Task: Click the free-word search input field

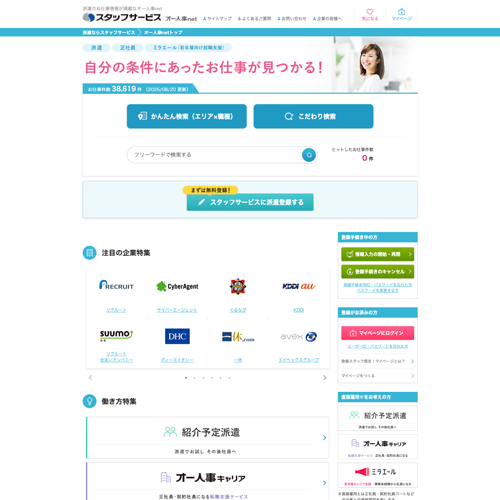Action: click(215, 155)
